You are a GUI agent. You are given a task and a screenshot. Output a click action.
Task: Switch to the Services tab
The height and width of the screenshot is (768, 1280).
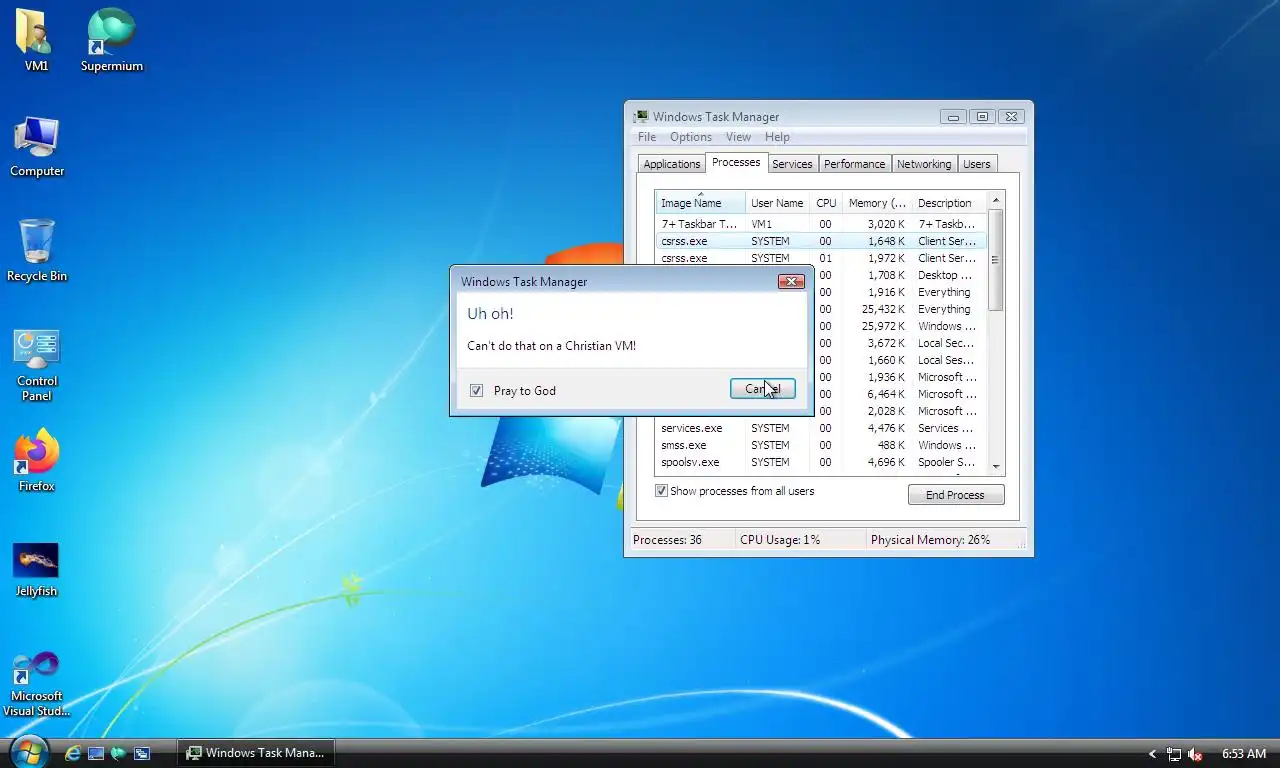pos(792,164)
